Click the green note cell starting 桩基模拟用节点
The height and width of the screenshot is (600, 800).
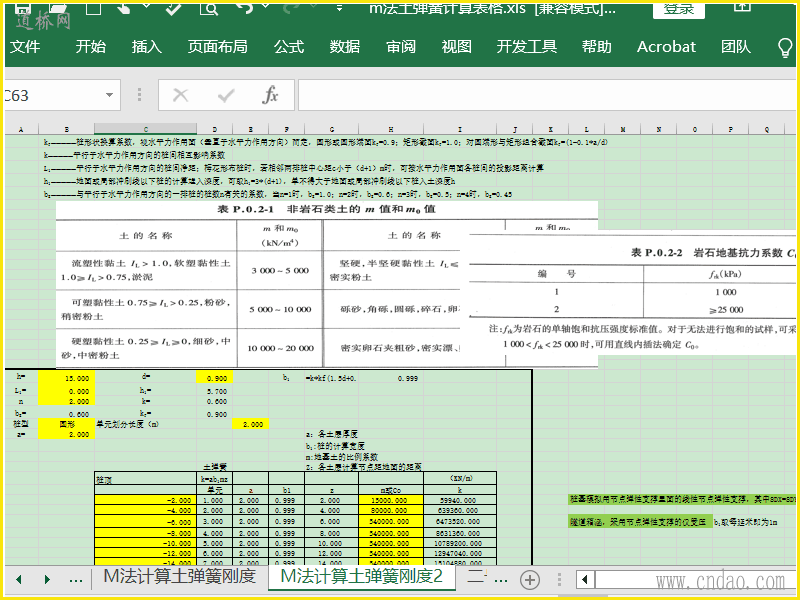(x=682, y=499)
